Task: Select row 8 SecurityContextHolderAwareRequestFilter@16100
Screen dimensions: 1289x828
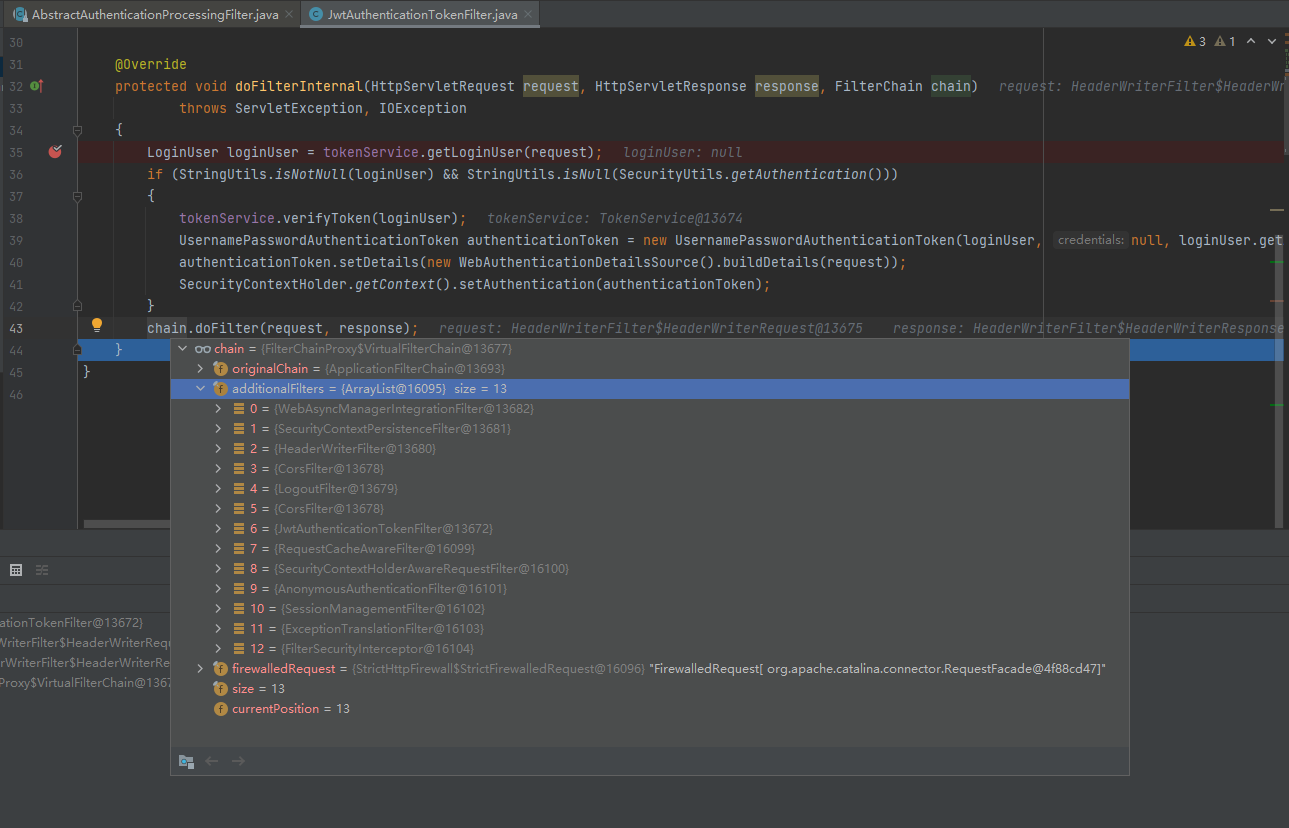Action: pos(650,569)
